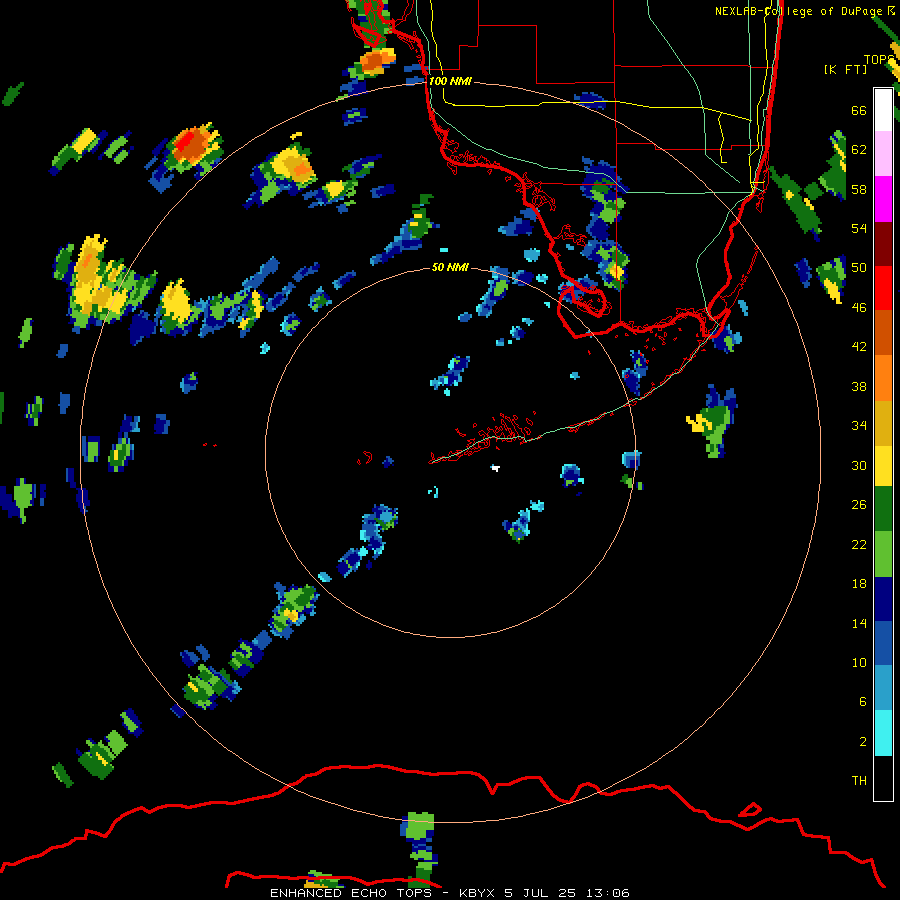Select the dark orange legend swatch
Image resolution: width=900 pixels, height=900 pixels.
click(883, 332)
